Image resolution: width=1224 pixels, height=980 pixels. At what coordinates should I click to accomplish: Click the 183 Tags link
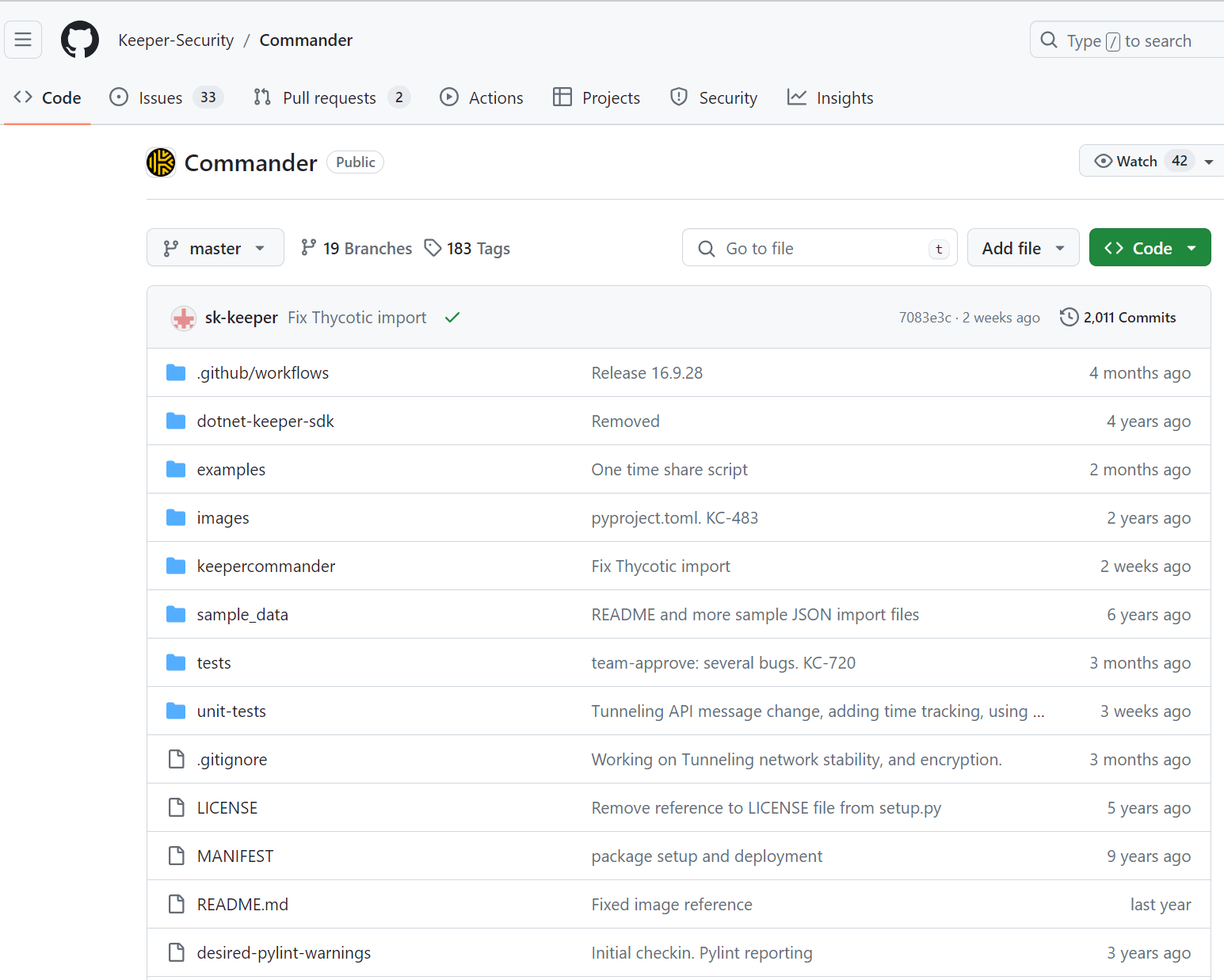coord(467,249)
